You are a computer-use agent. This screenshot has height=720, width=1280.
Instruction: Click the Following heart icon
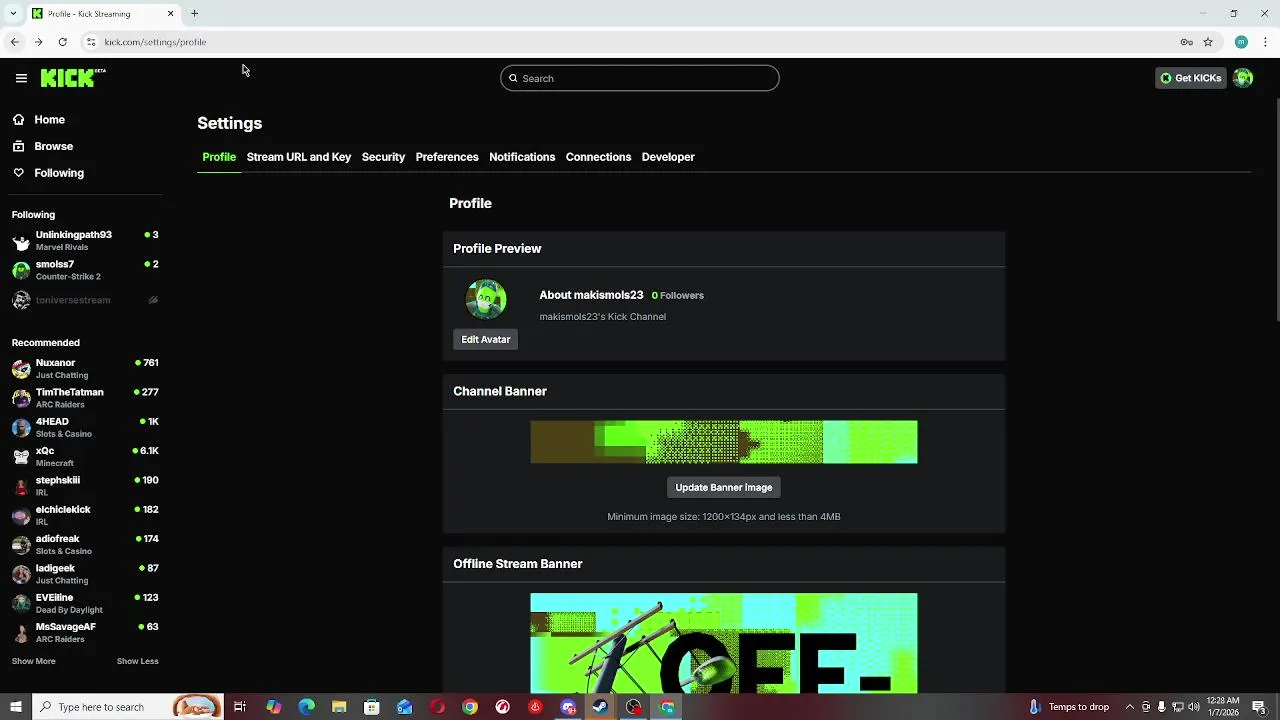(x=19, y=173)
